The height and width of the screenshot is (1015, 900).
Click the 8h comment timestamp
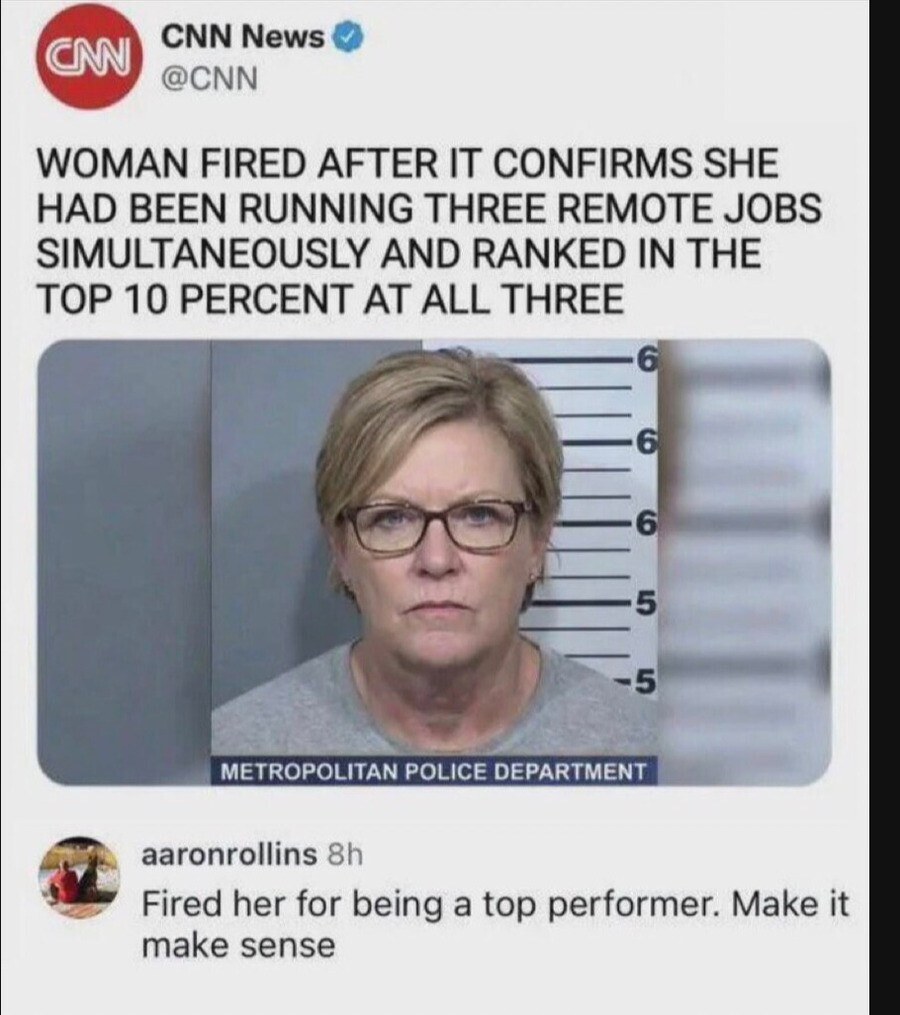coord(345,854)
